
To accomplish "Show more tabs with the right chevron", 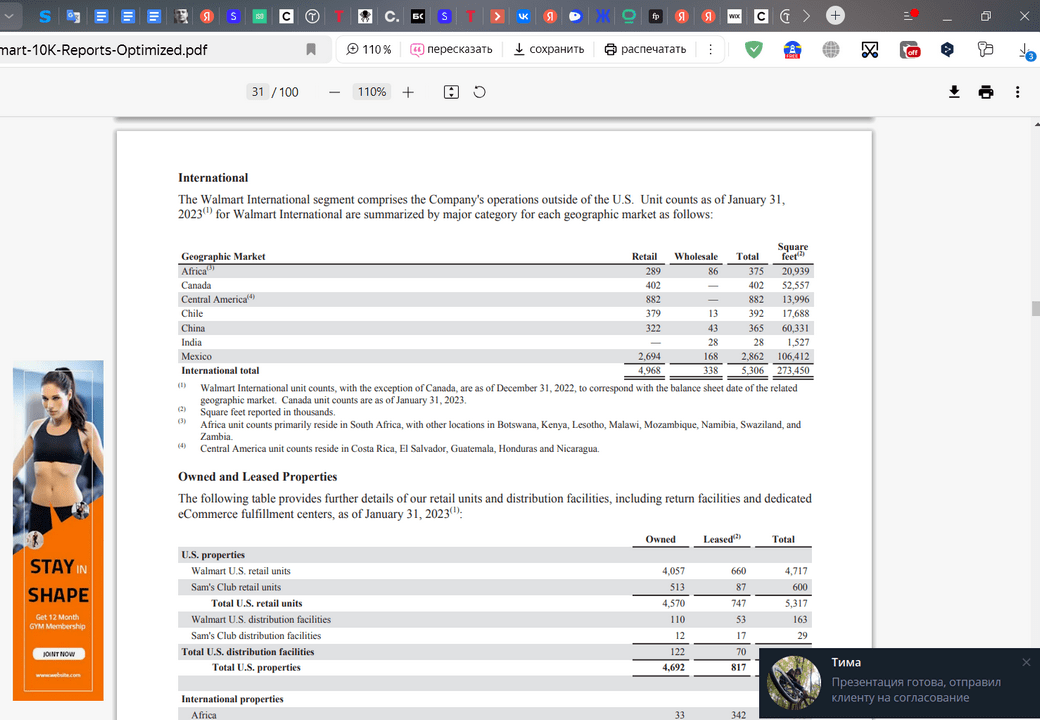I will point(807,16).
